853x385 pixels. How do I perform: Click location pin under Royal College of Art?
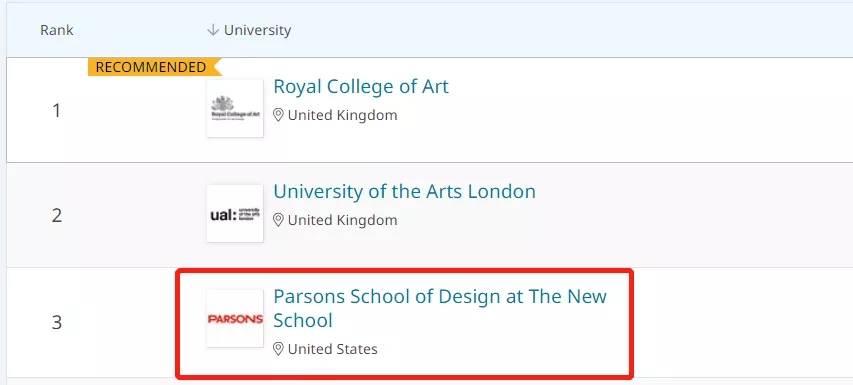coord(279,115)
